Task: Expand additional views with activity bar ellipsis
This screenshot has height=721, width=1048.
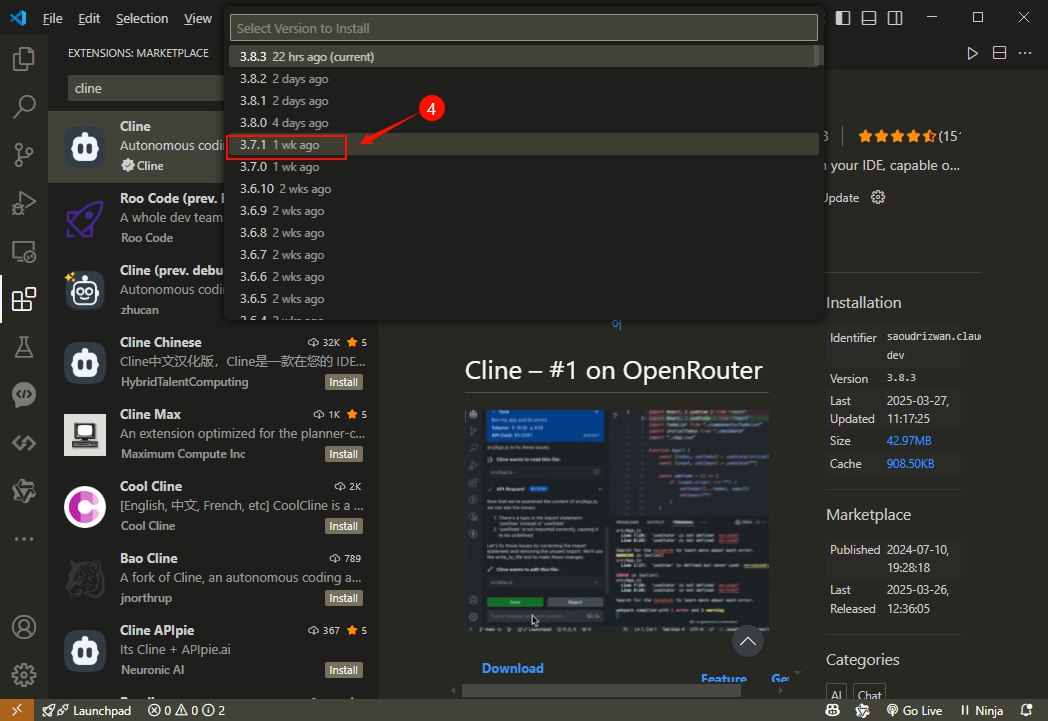Action: (x=24, y=539)
